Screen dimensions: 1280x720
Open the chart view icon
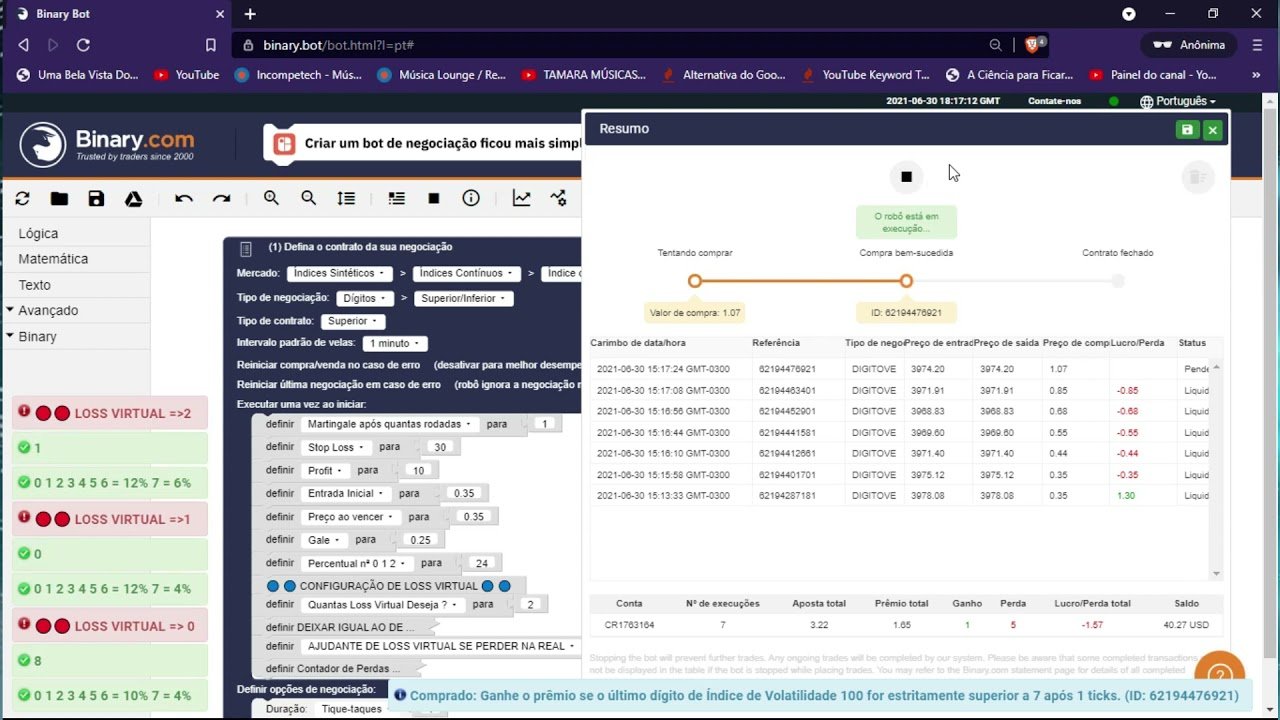pos(521,199)
